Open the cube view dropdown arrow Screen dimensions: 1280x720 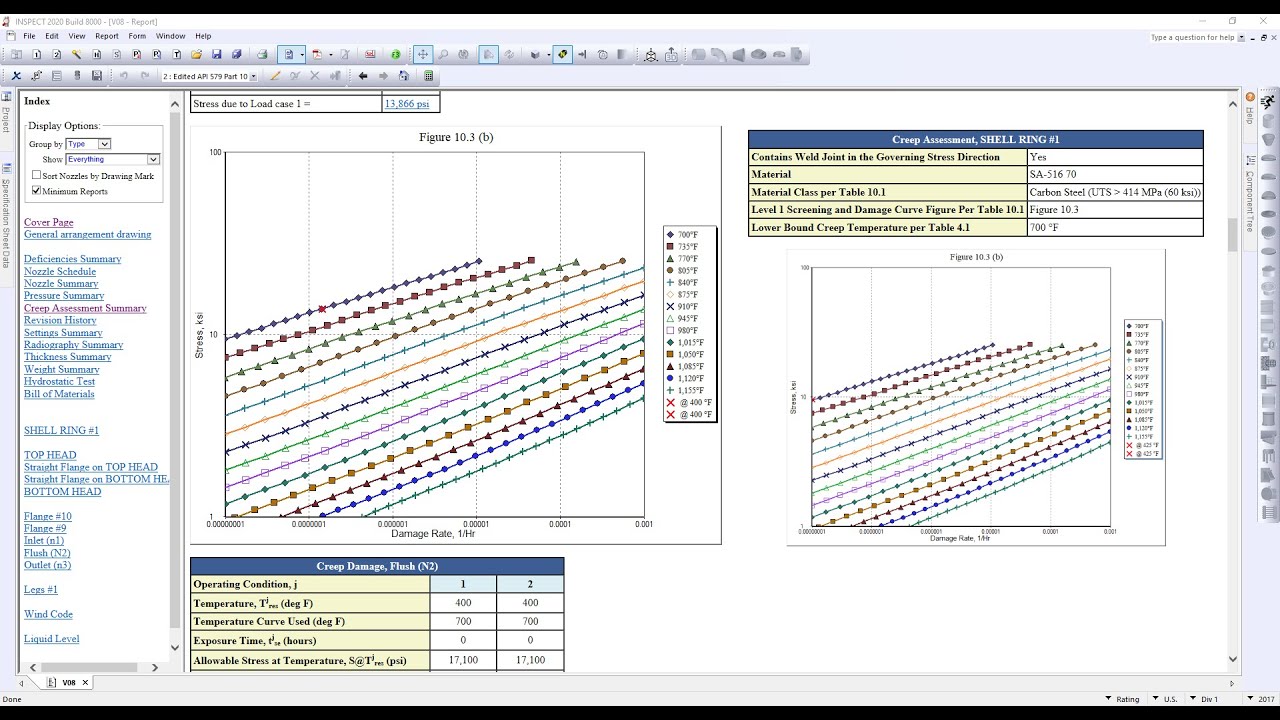548,54
